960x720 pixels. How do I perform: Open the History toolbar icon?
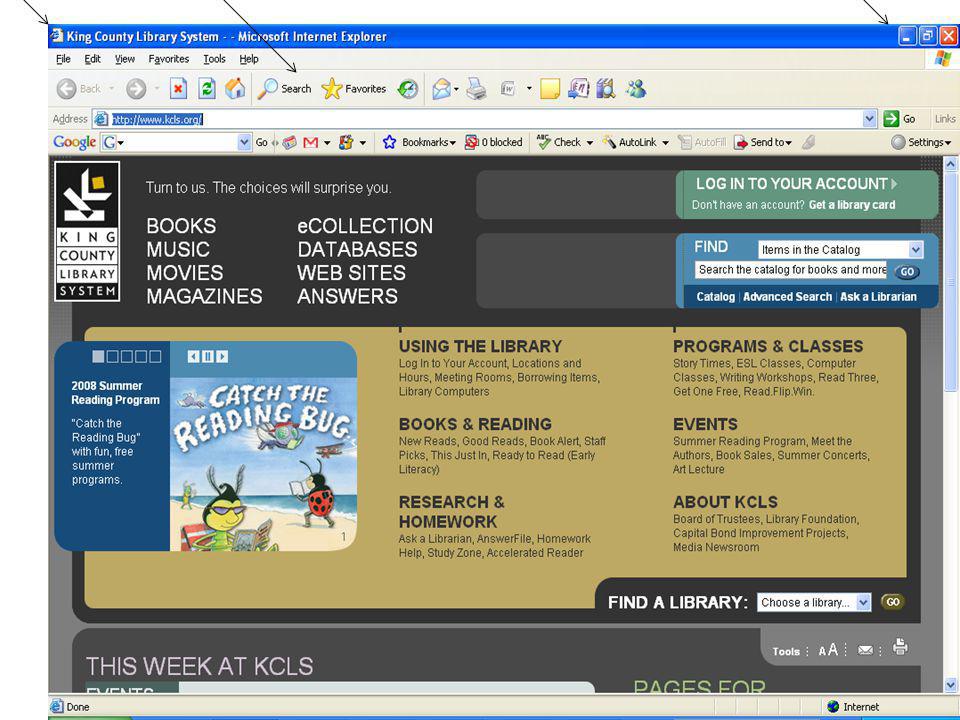point(408,89)
